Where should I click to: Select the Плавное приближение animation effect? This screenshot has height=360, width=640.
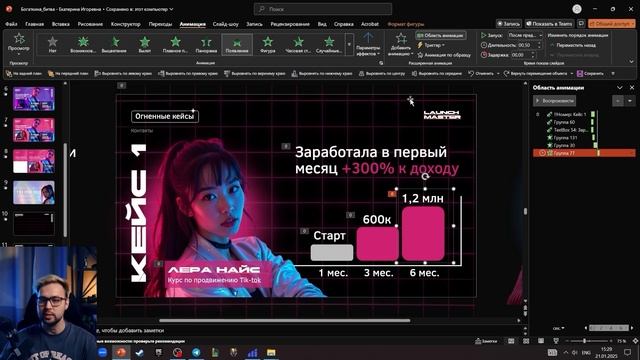pyautogui.click(x=175, y=44)
